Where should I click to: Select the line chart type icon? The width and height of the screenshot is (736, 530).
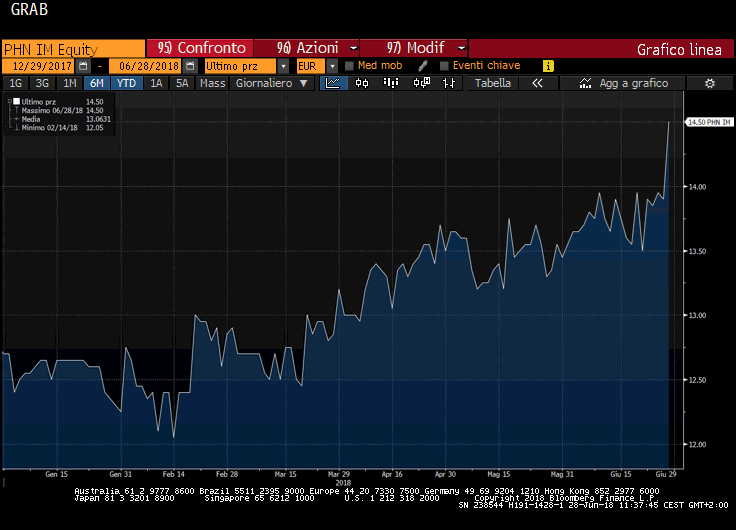click(333, 83)
